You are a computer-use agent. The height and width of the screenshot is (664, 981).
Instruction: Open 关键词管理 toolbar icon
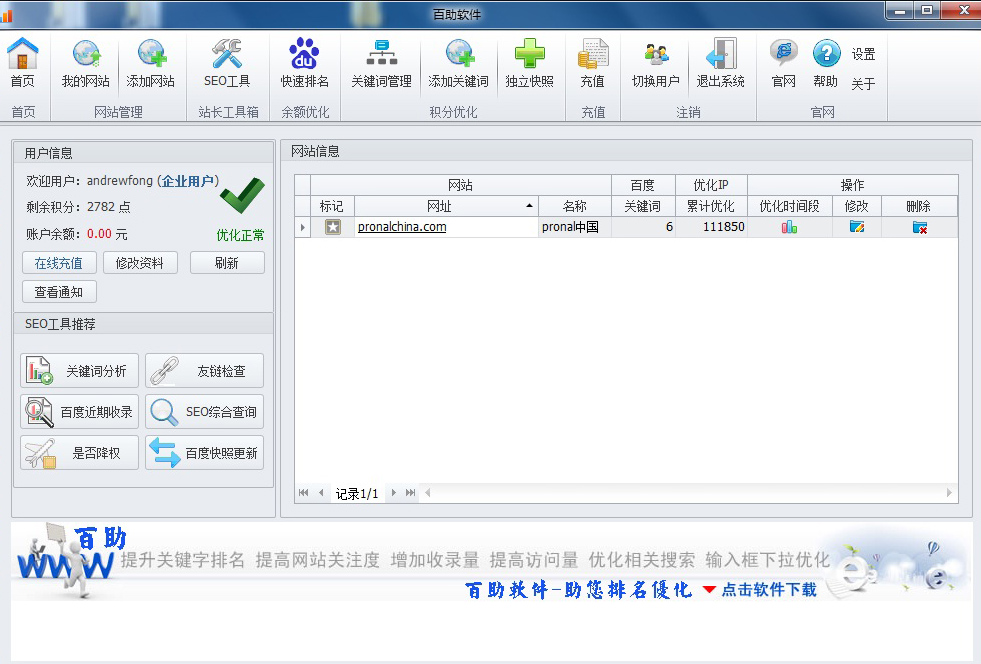click(x=382, y=63)
